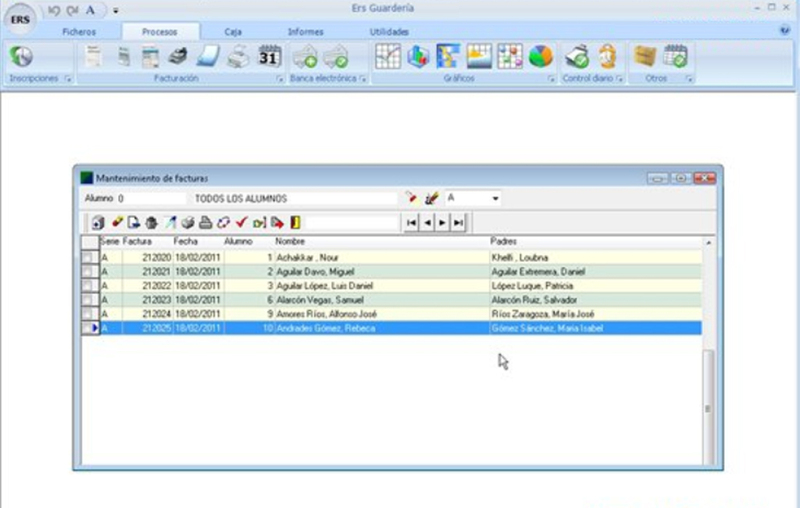Image resolution: width=800 pixels, height=508 pixels.
Task: Click the first invoice document icon in Facturación
Action: coord(93,56)
